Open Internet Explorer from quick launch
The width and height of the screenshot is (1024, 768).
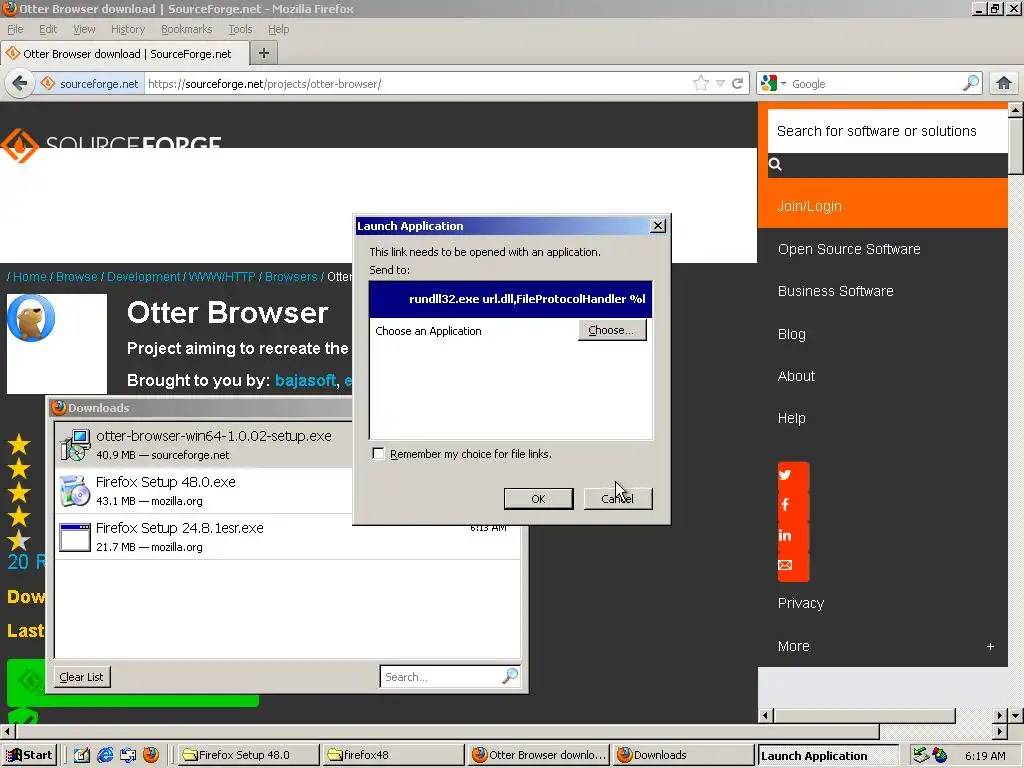tap(105, 755)
